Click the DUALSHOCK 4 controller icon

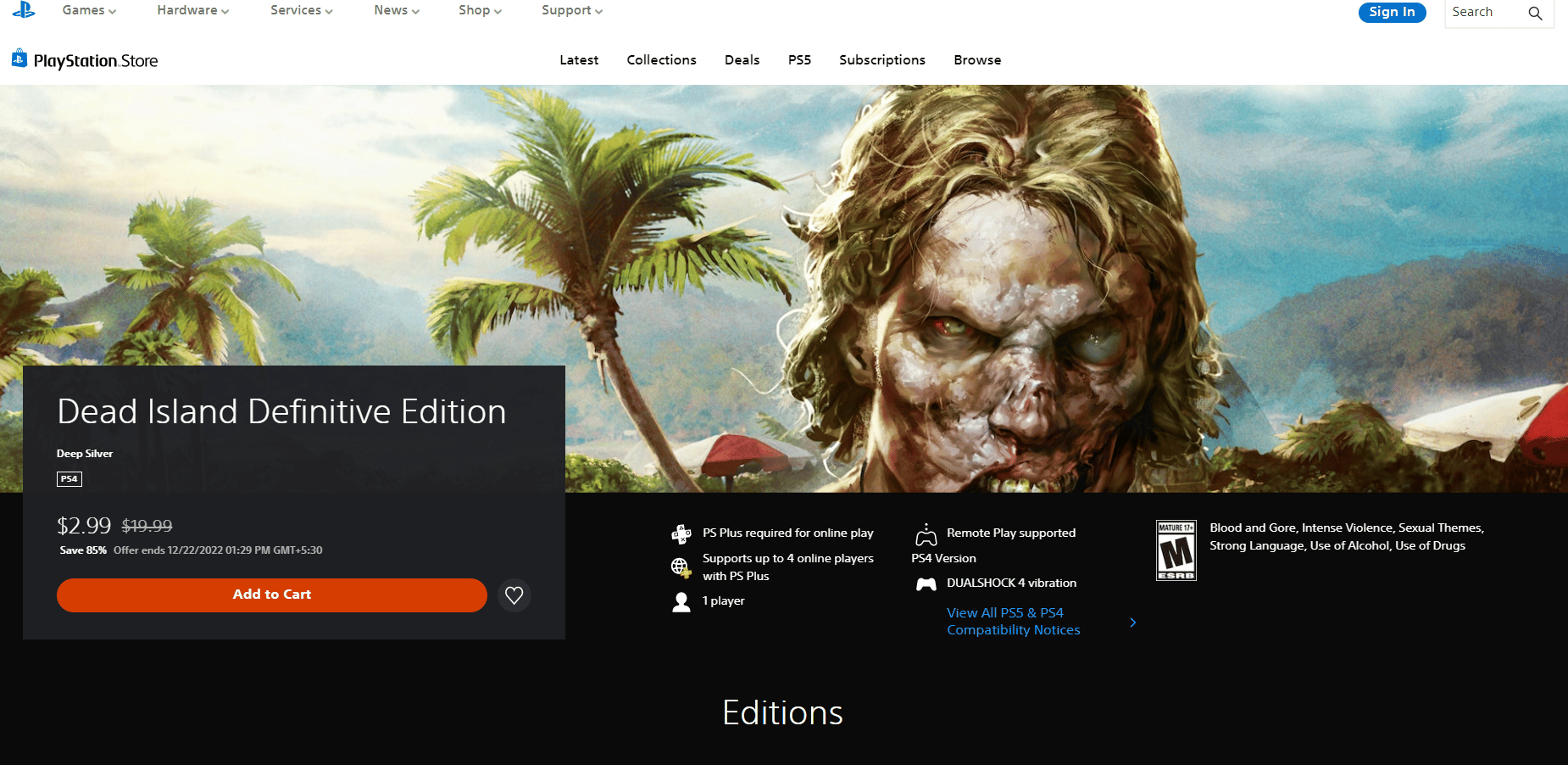click(926, 584)
